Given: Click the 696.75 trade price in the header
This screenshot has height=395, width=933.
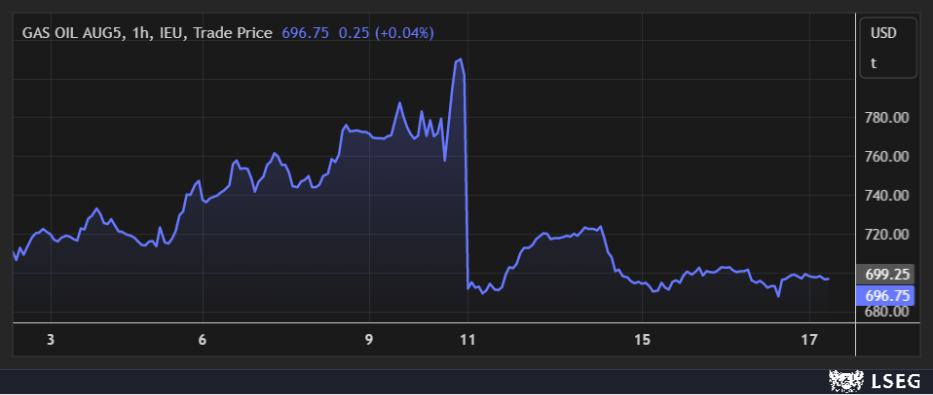Looking at the screenshot, I should (x=305, y=33).
